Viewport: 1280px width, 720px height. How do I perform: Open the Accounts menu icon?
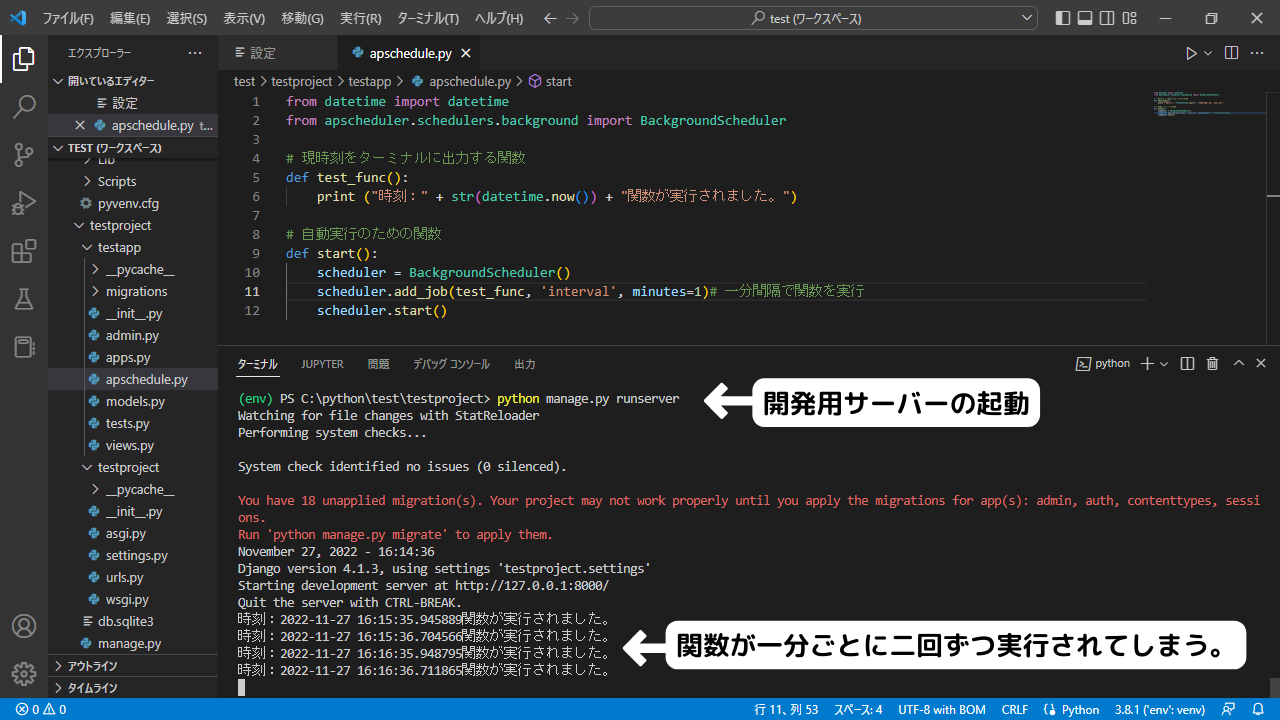pyautogui.click(x=24, y=627)
